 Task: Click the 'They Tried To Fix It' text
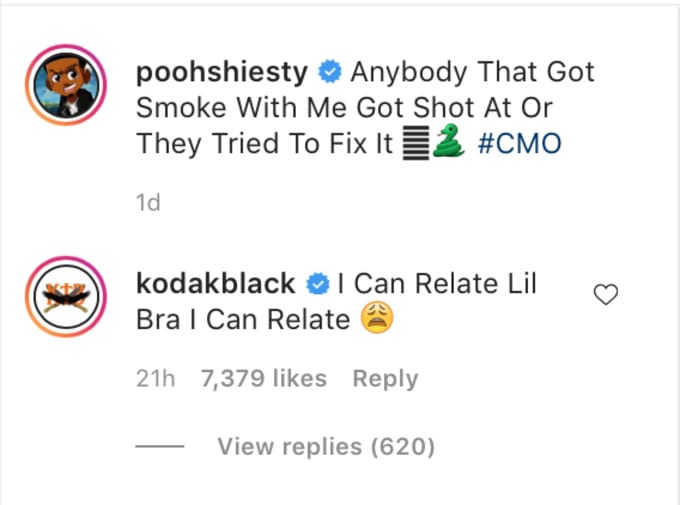[x=265, y=144]
